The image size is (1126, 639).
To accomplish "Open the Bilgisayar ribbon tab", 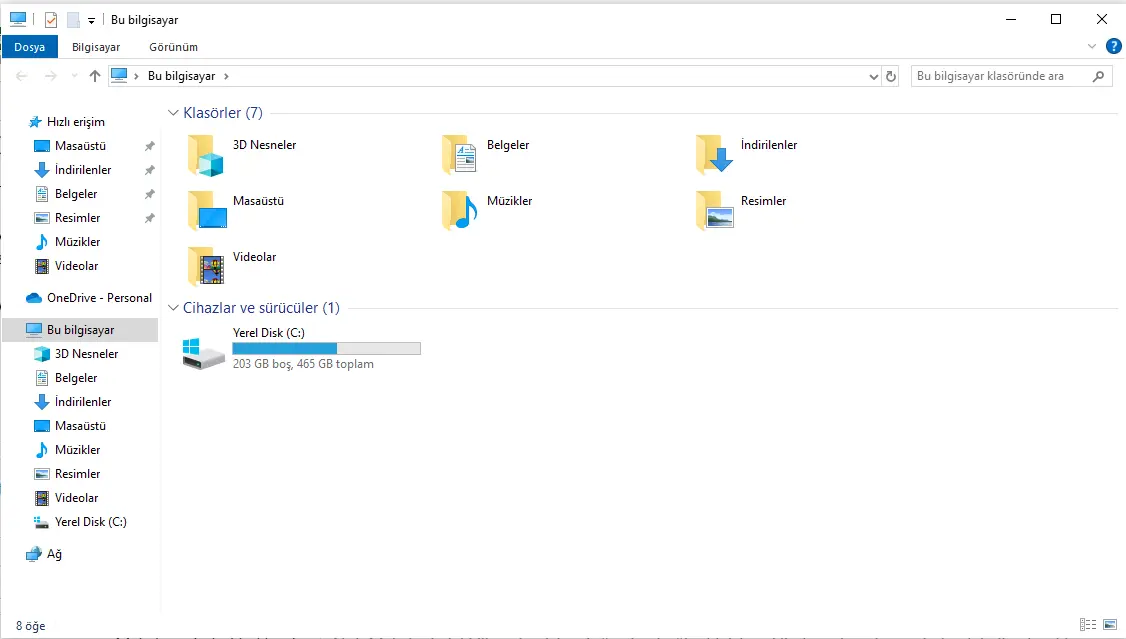I will pos(96,47).
